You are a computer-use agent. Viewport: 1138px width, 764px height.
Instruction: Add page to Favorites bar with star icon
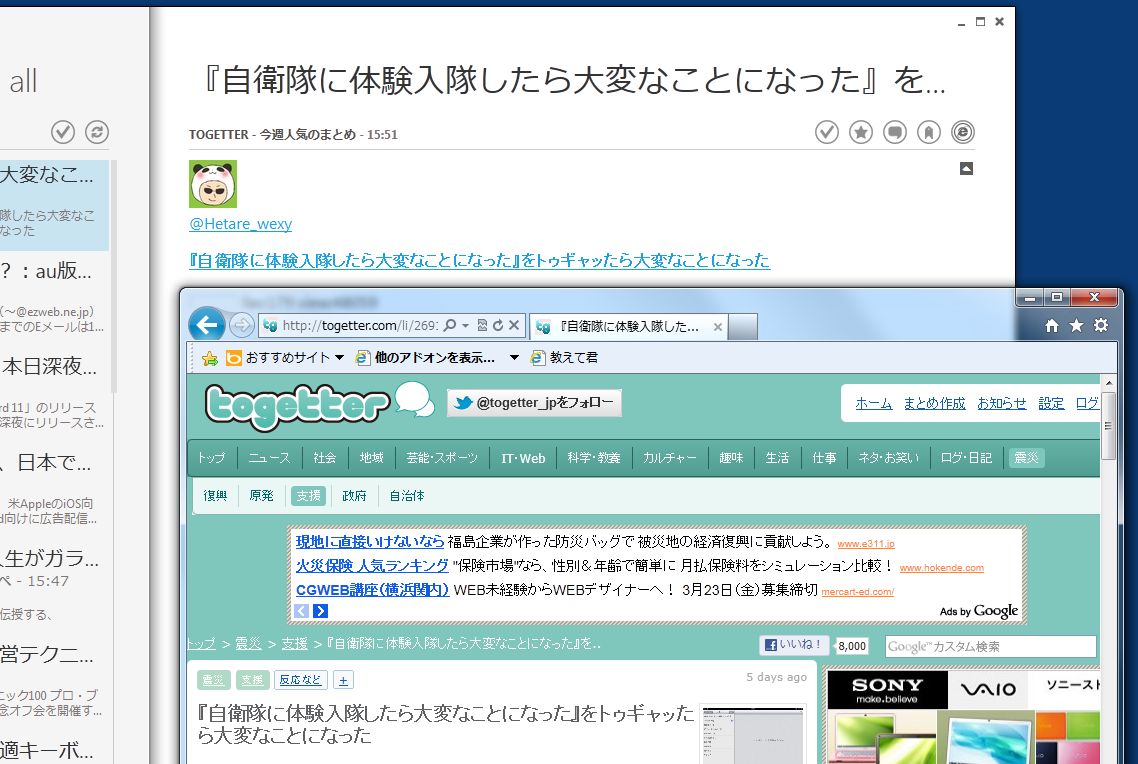click(x=210, y=358)
